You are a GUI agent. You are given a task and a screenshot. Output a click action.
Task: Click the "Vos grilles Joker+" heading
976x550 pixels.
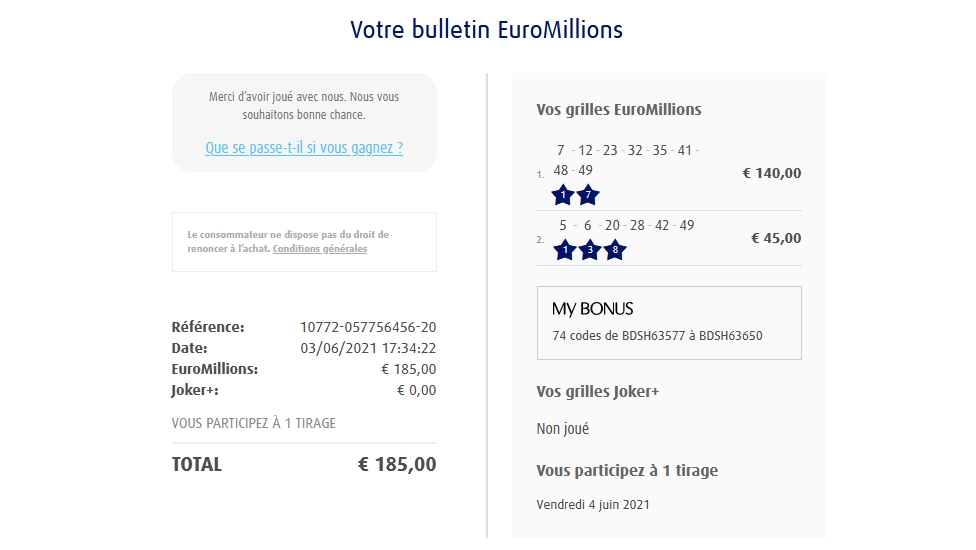pos(598,391)
